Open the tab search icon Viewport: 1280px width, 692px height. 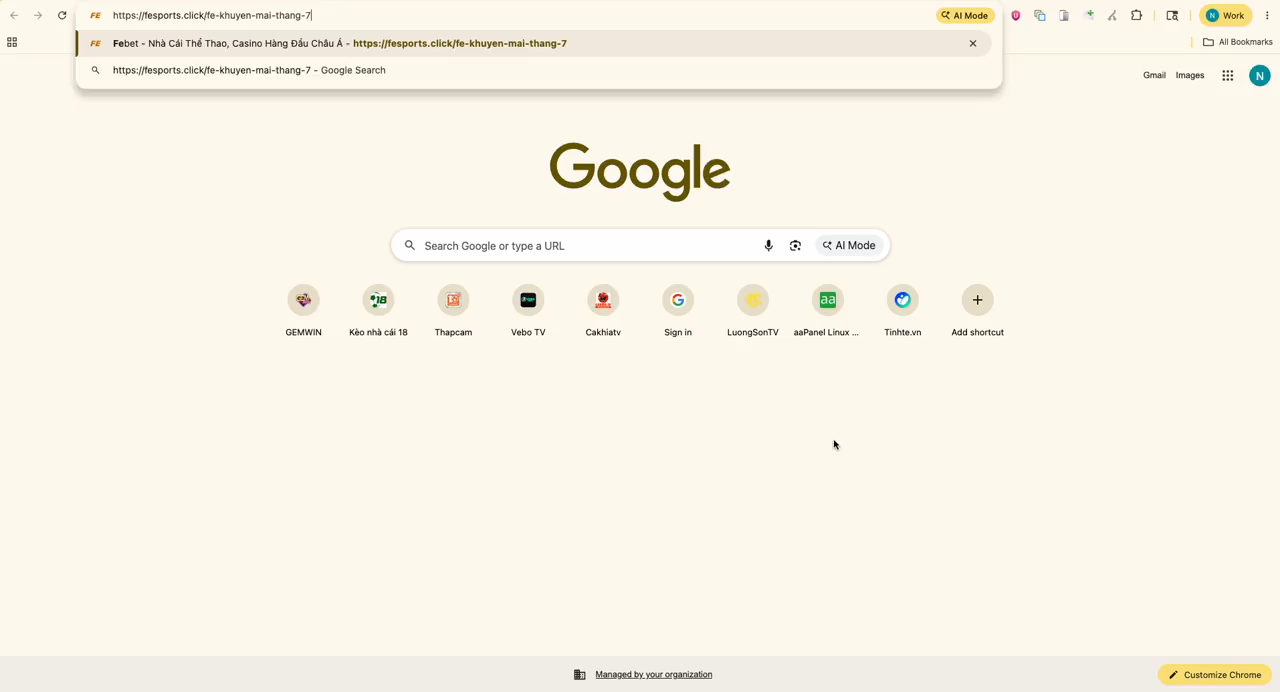(x=1172, y=15)
